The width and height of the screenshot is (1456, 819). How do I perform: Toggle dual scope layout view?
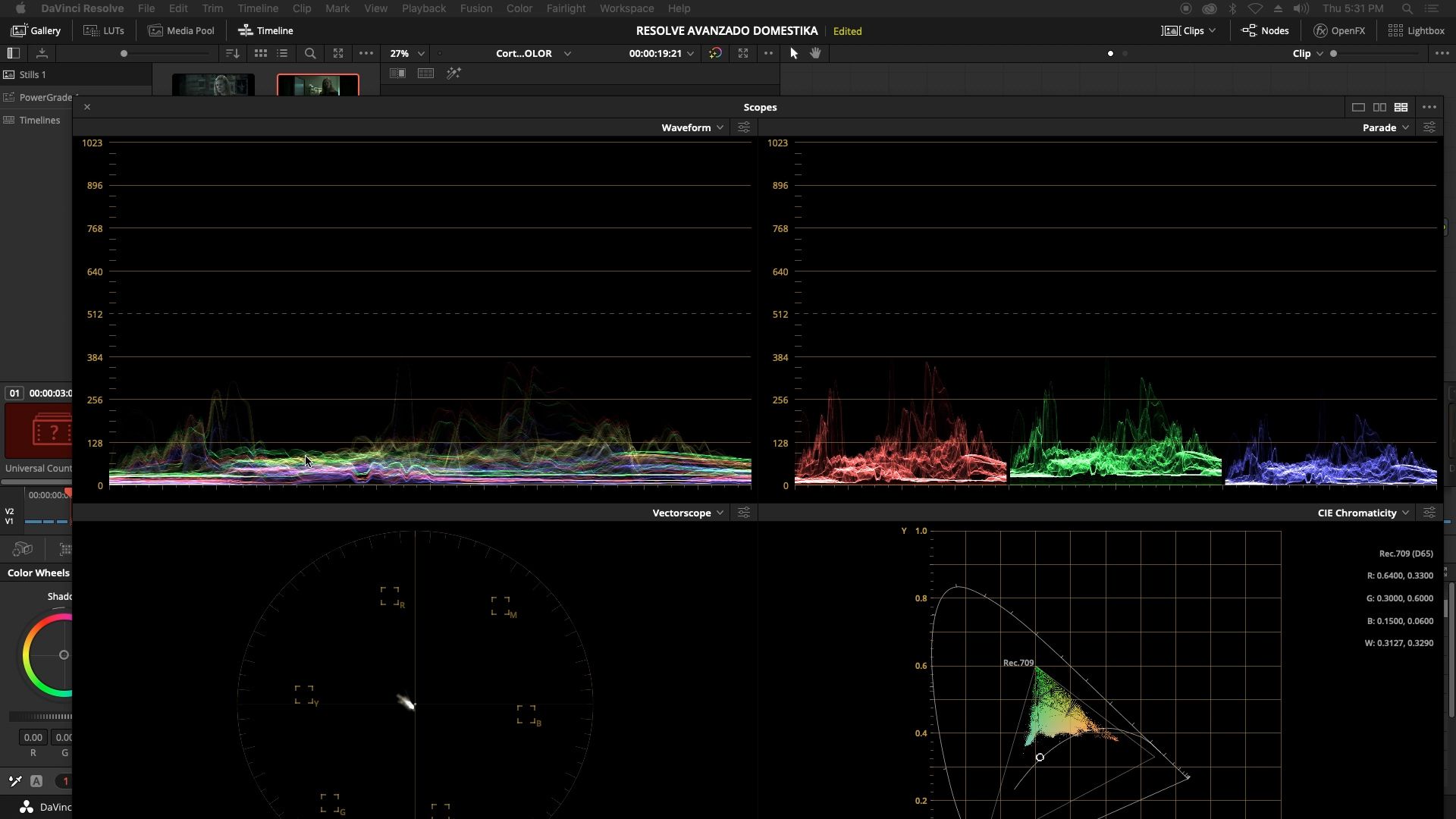tap(1379, 107)
